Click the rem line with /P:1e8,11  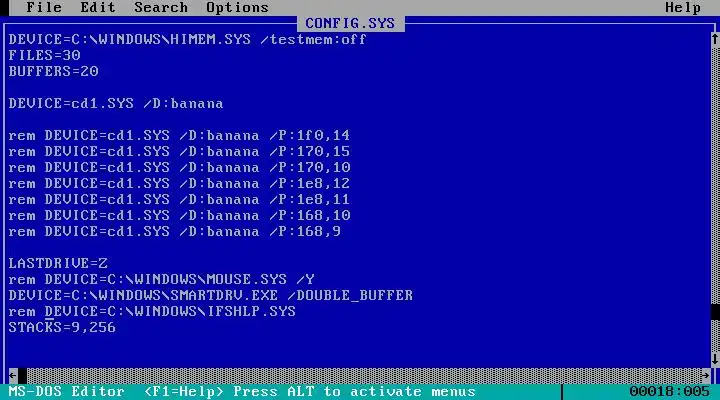[179, 199]
